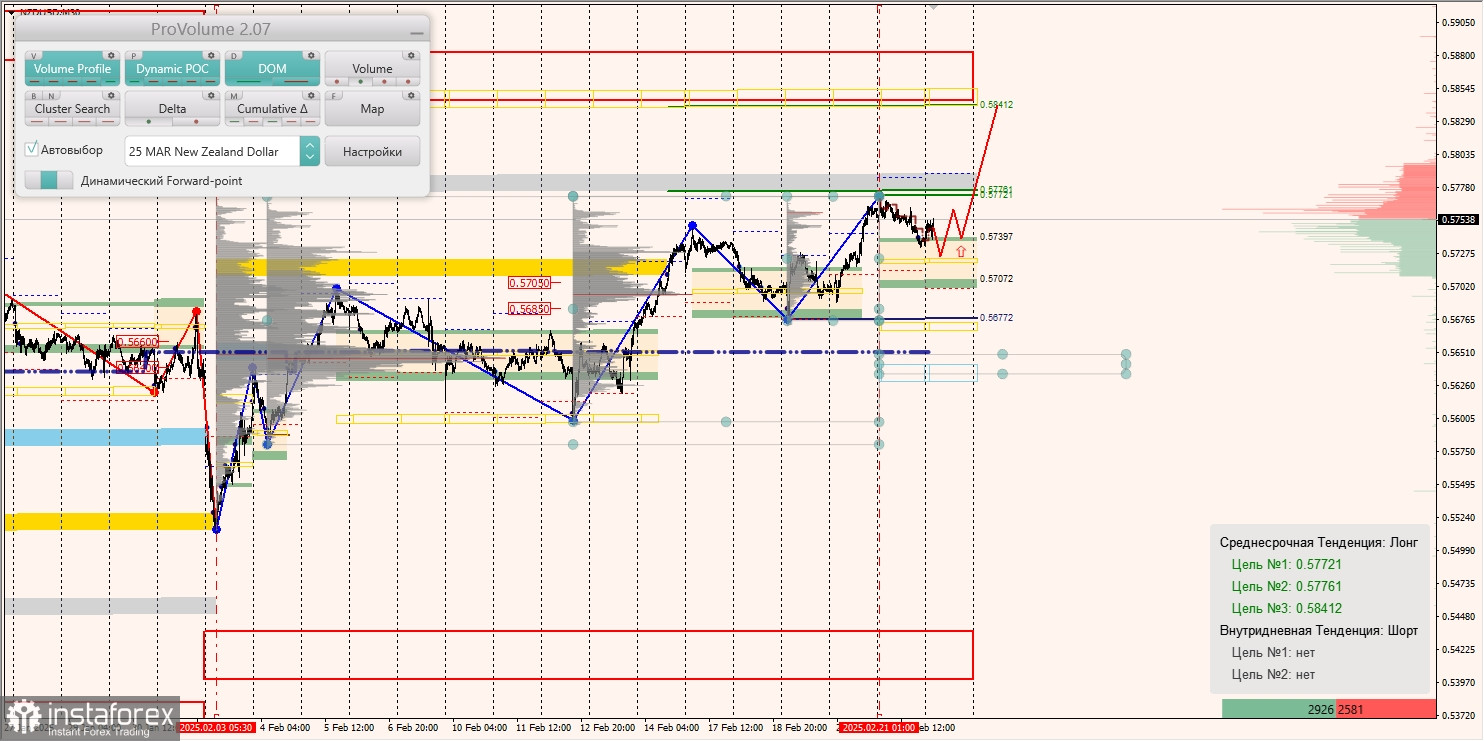Click the P hotkey tab on Dynamic POC

[x=136, y=56]
